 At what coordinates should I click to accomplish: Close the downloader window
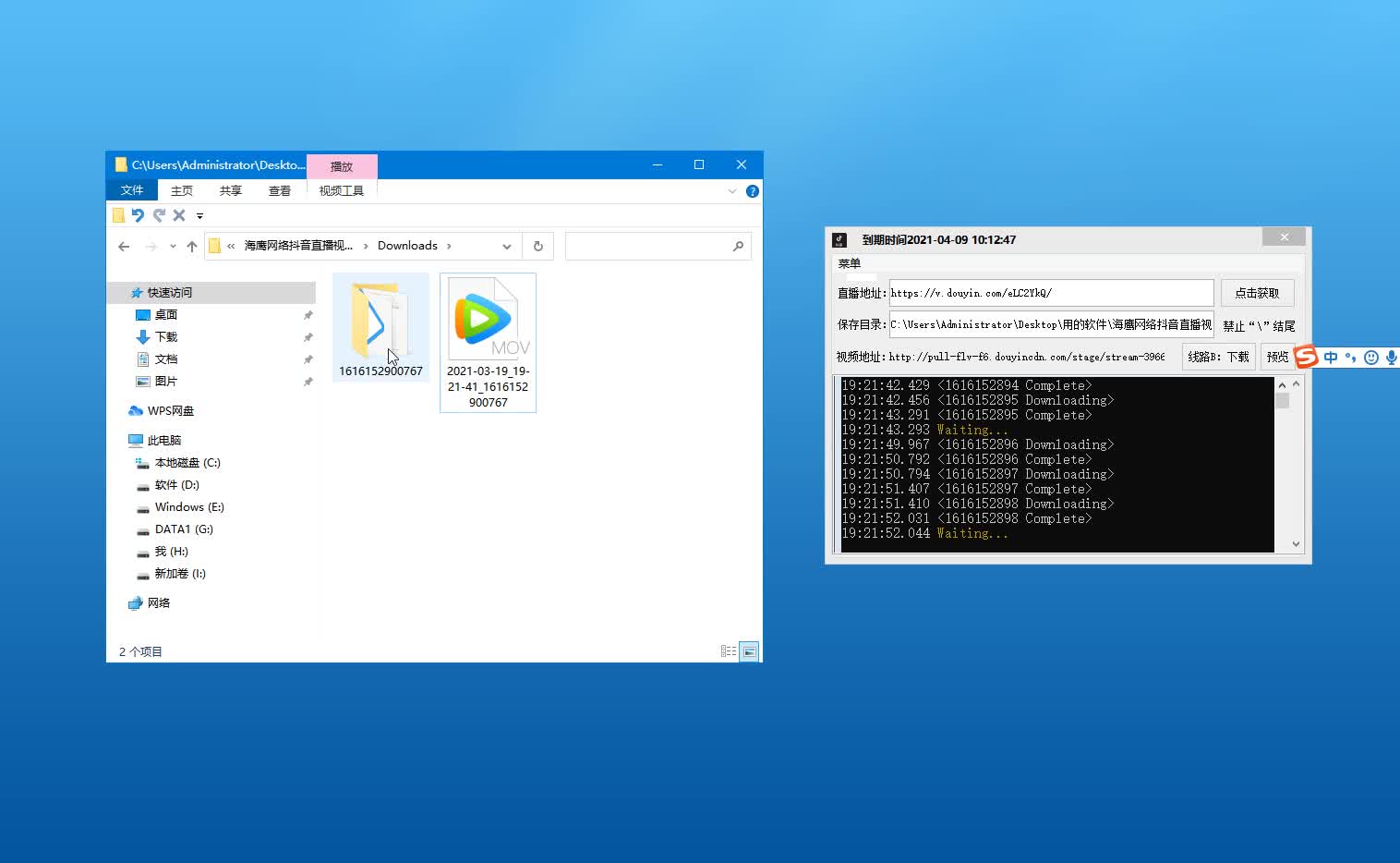tap(1284, 237)
